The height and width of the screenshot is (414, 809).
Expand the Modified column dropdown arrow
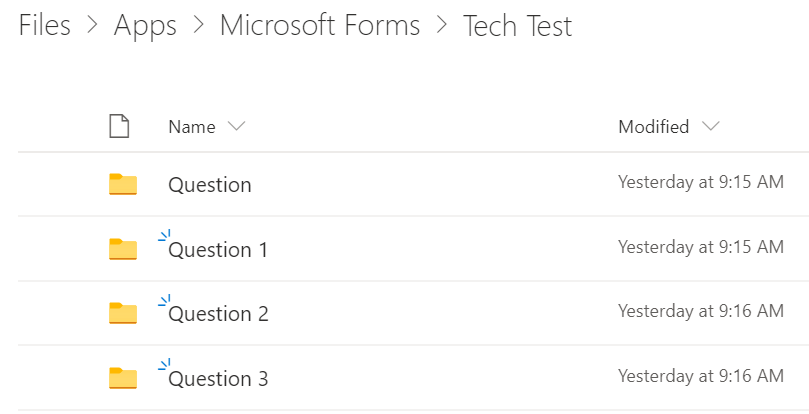point(710,126)
